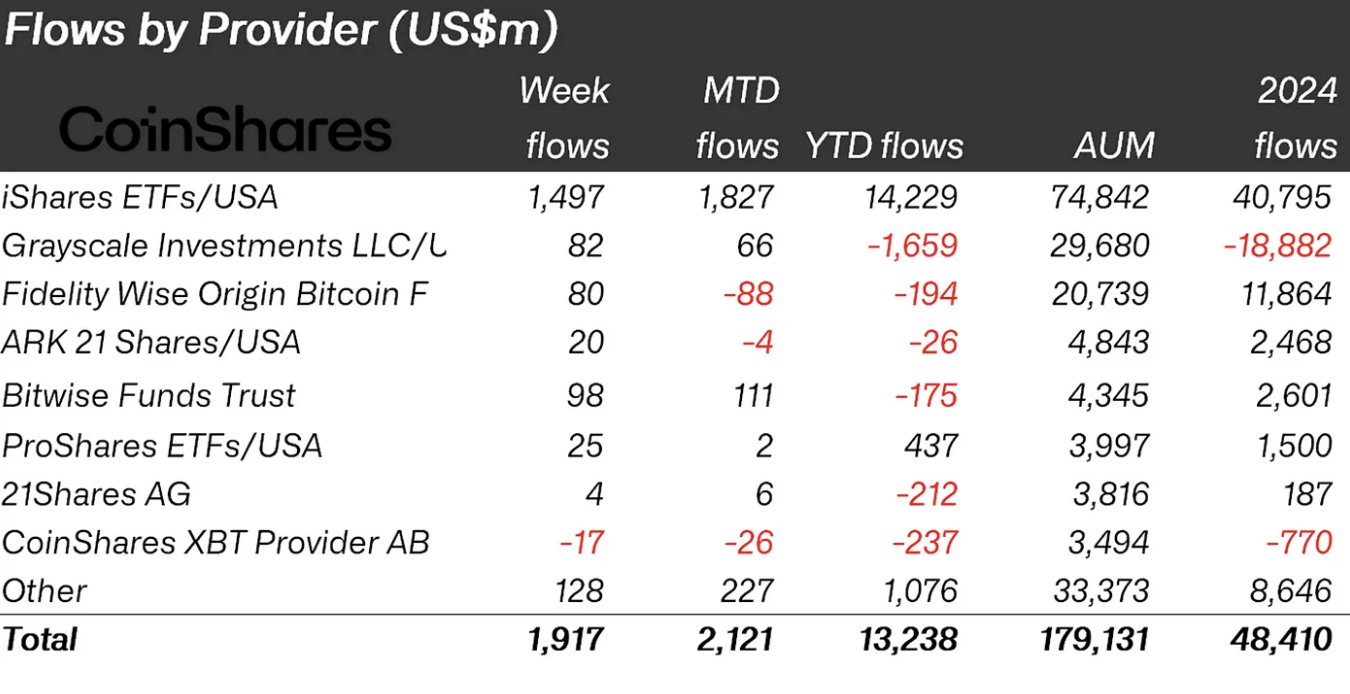1350x694 pixels.
Task: Select the Bitwise Funds Trust row label
Action: point(149,395)
